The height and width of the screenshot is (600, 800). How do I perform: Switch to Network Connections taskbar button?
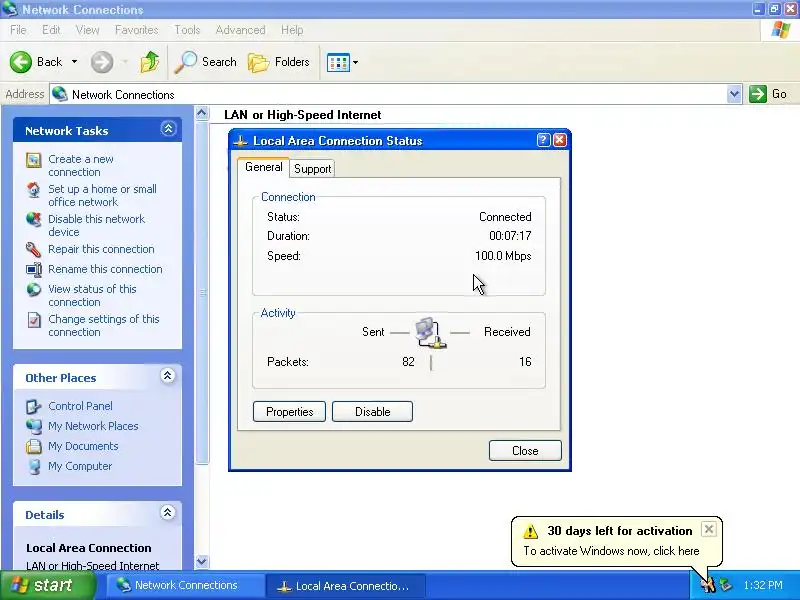(186, 586)
